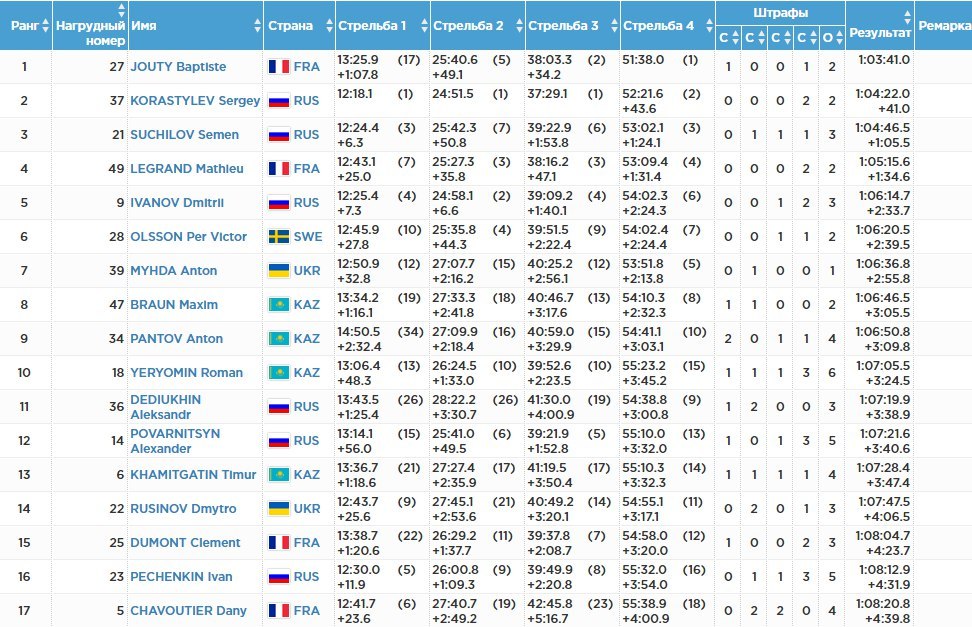Click the Штрафы header group
The image size is (972, 627).
pos(780,13)
